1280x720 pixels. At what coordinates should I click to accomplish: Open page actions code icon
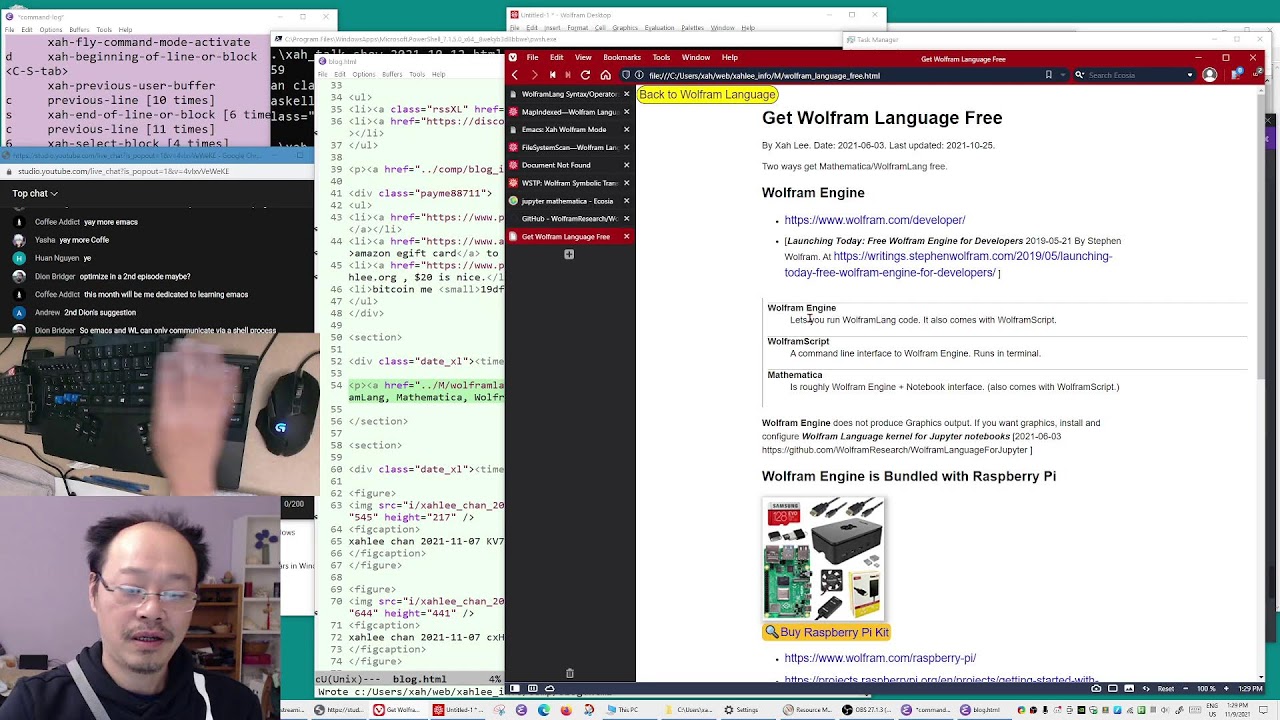point(1146,688)
